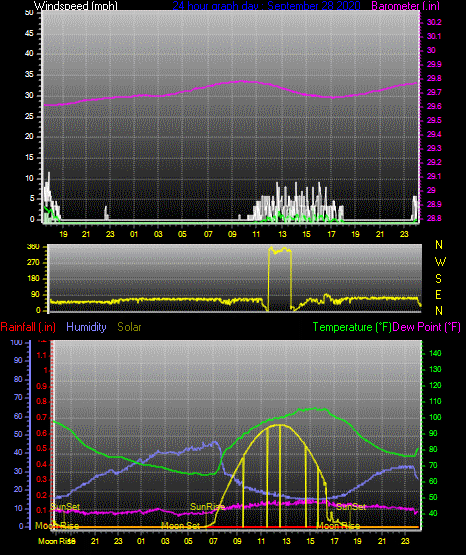Click the '45' windspeed axis value
The width and height of the screenshot is (466, 555).
(29, 34)
